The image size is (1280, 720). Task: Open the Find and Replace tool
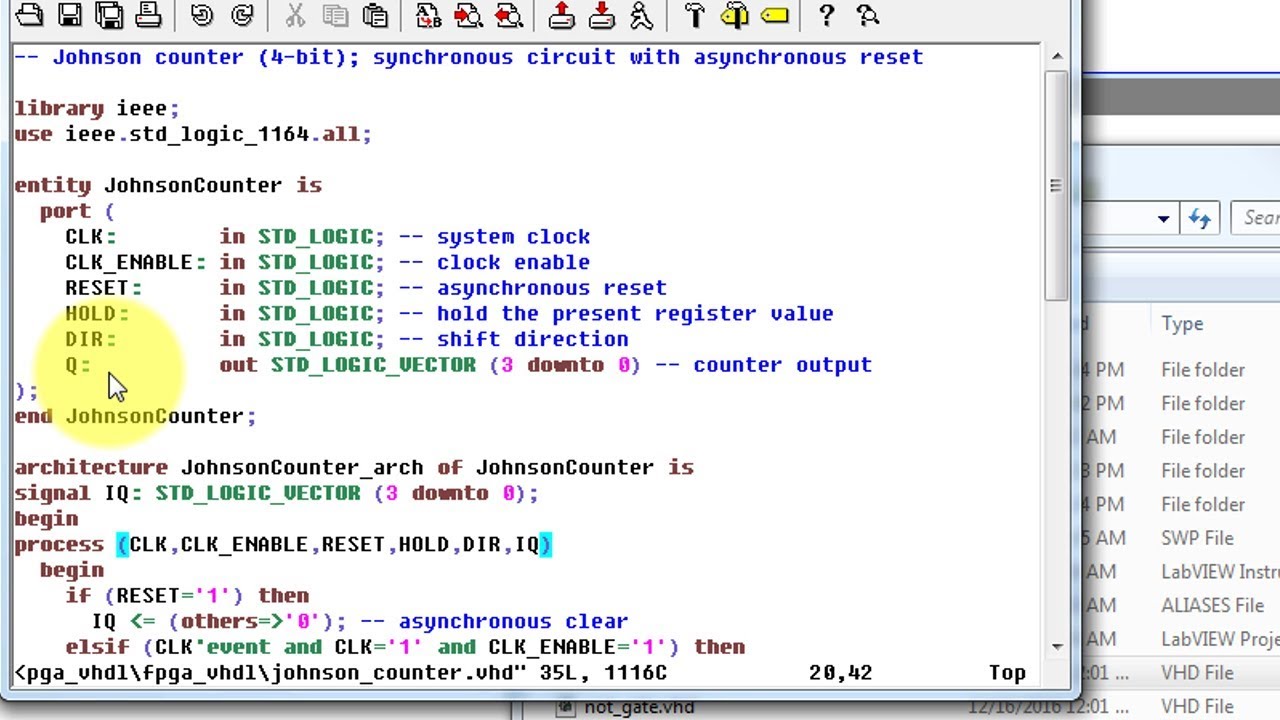[x=428, y=15]
